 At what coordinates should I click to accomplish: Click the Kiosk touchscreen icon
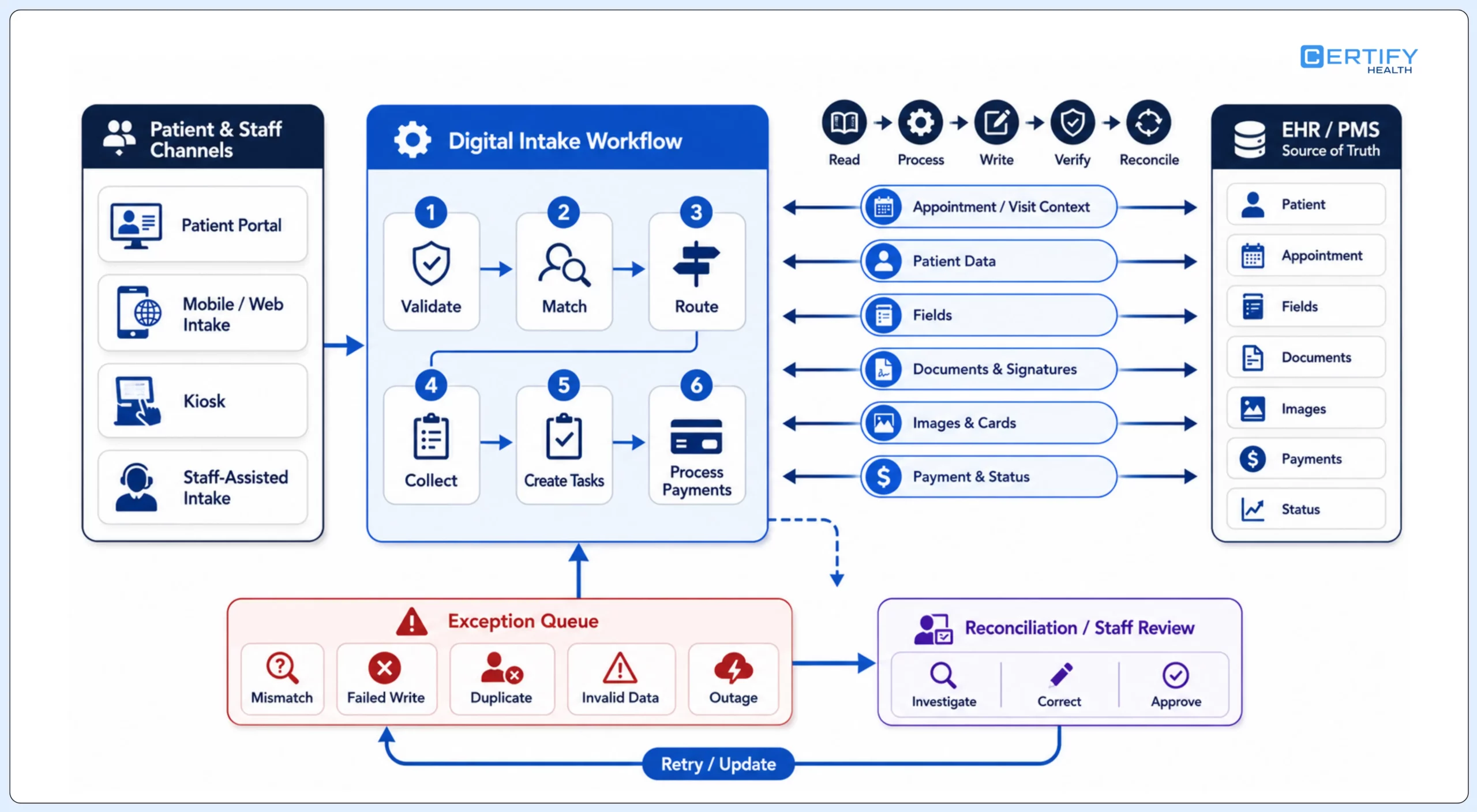(137, 401)
